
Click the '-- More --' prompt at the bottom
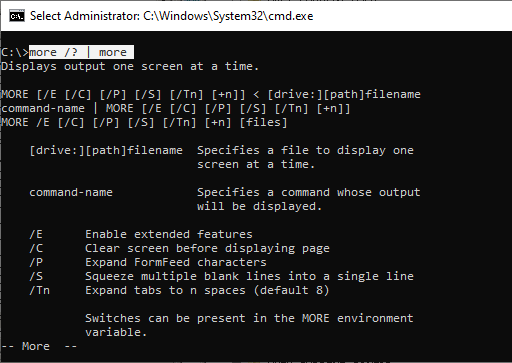(39, 346)
